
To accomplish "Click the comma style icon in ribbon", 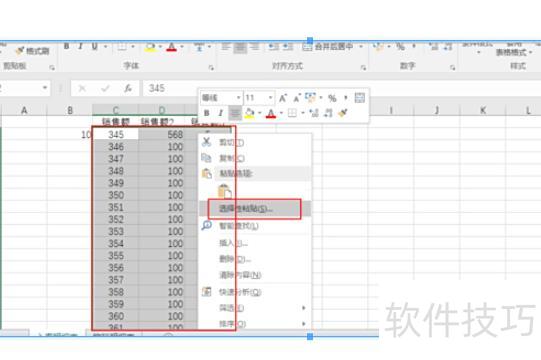I will point(414,46).
